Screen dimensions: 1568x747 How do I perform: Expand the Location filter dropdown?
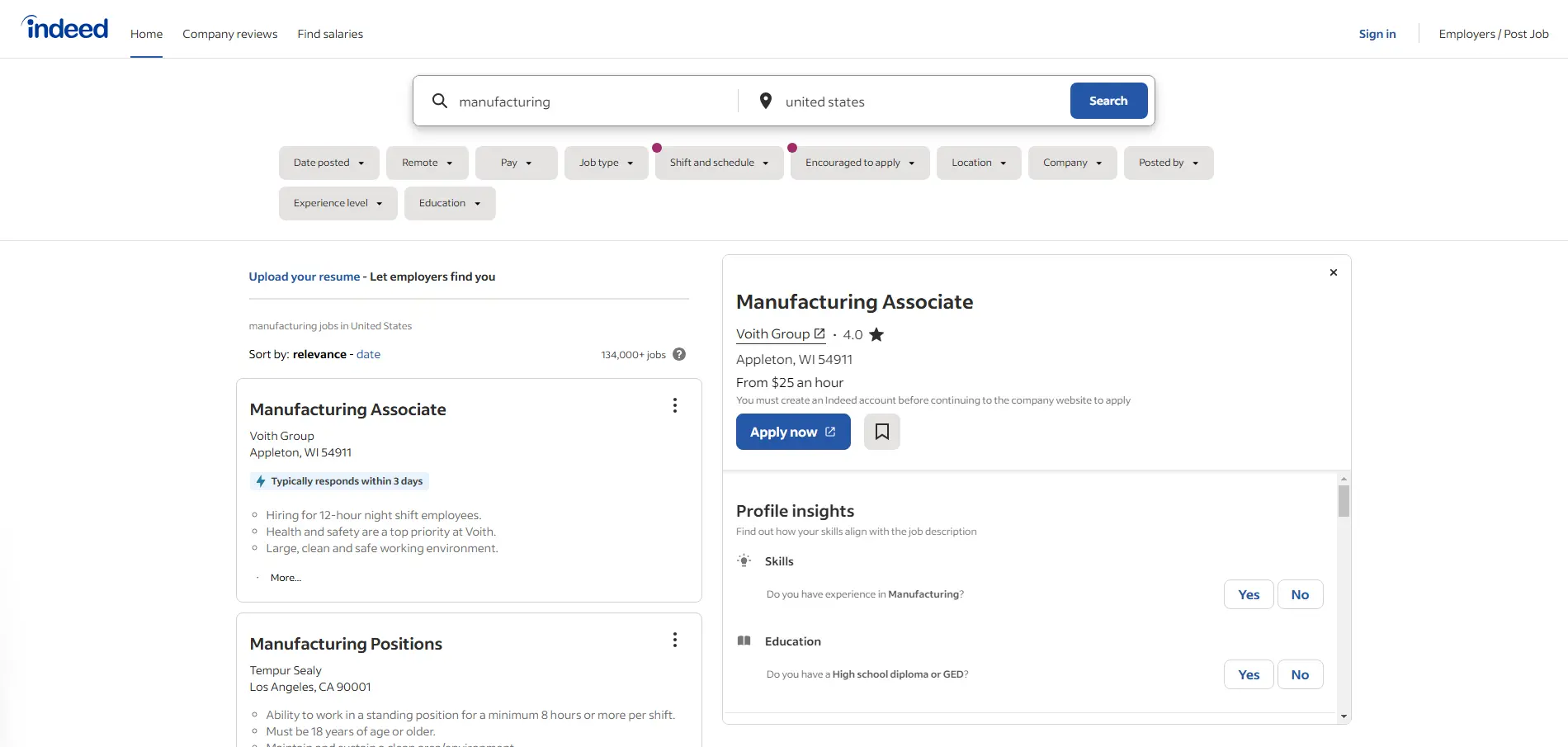click(x=979, y=163)
